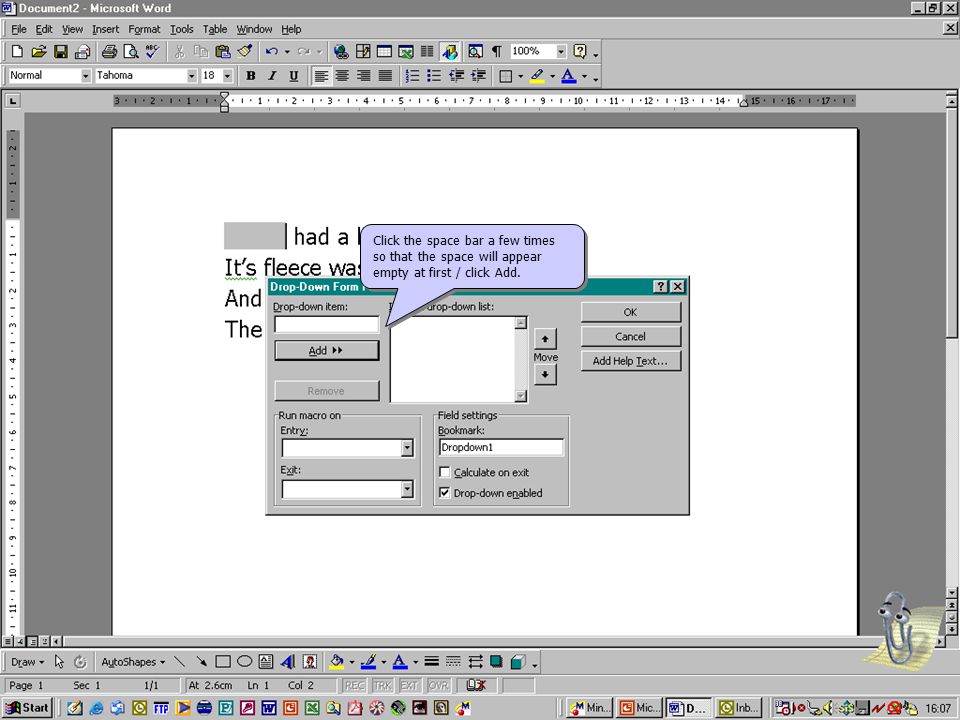Viewport: 960px width, 720px height.
Task: Insert an Excel worksheet
Action: pyautogui.click(x=405, y=51)
